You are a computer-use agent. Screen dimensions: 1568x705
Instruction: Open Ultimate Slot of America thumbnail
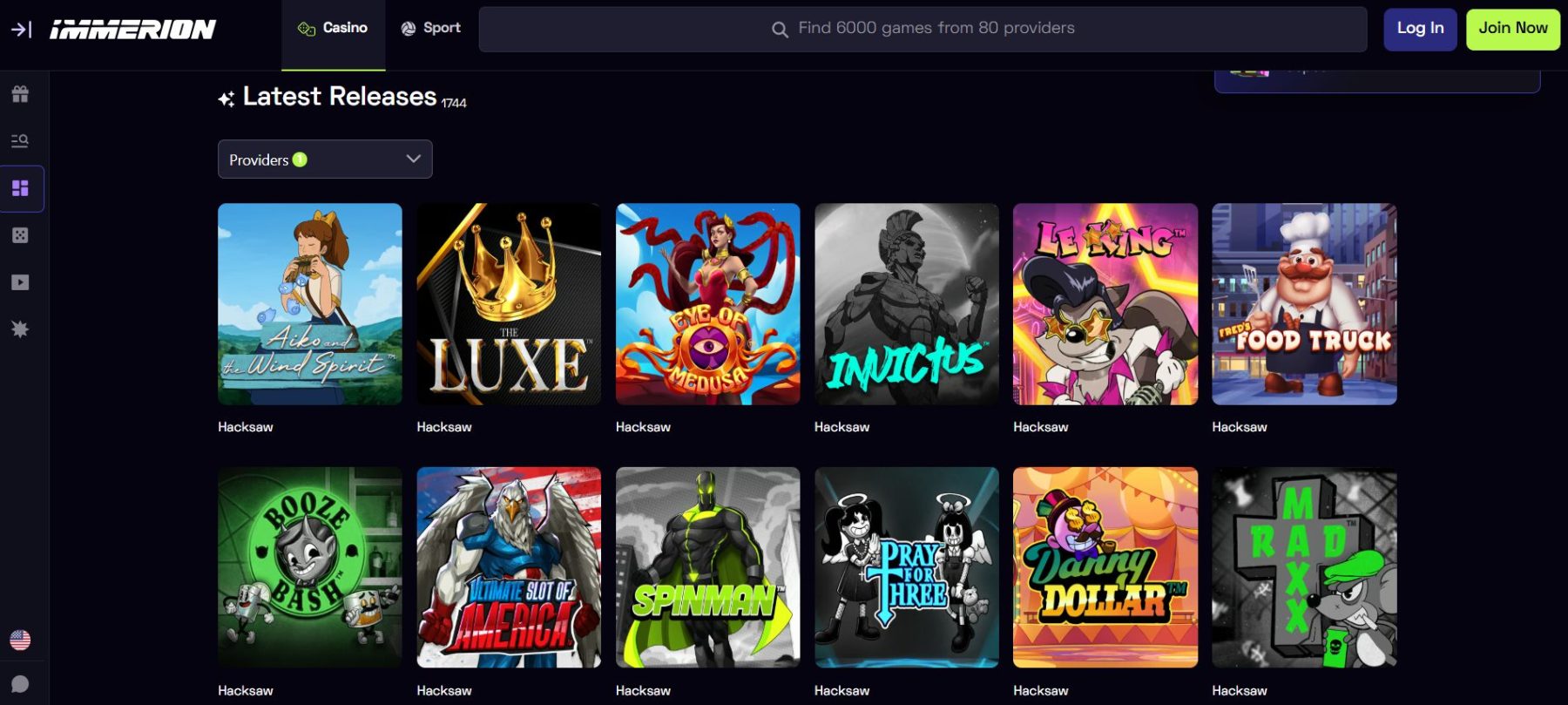tap(509, 567)
